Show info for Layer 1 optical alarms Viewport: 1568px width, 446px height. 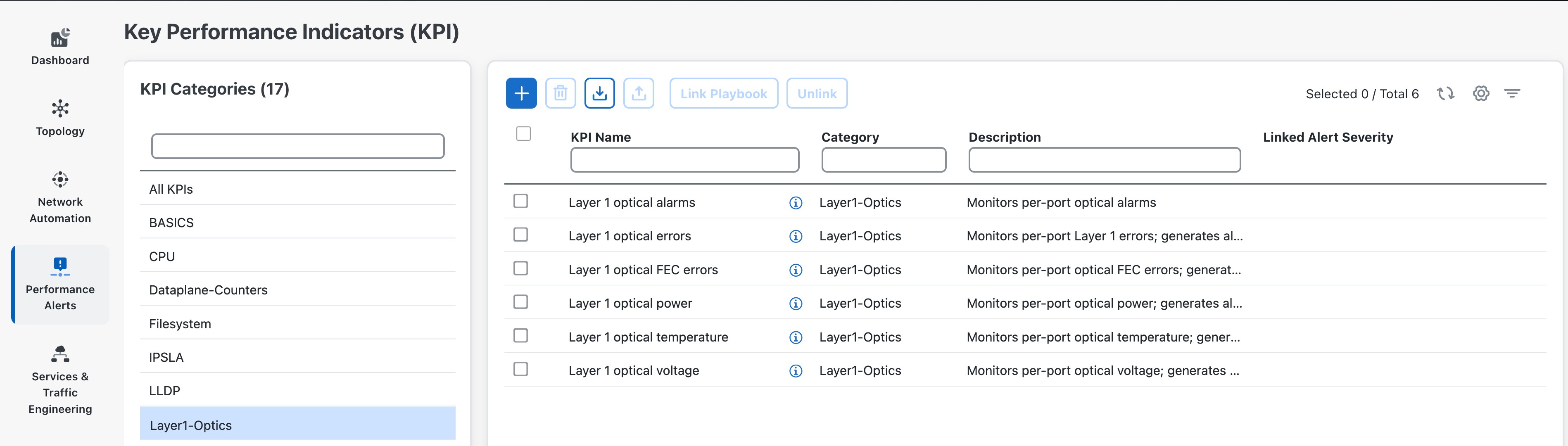[796, 203]
